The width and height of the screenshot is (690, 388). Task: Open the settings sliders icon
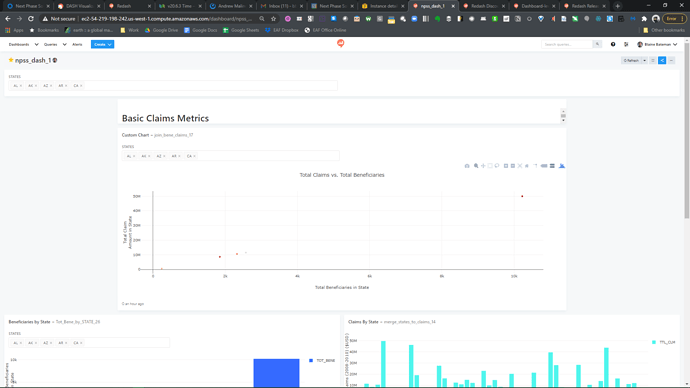coord(626,44)
